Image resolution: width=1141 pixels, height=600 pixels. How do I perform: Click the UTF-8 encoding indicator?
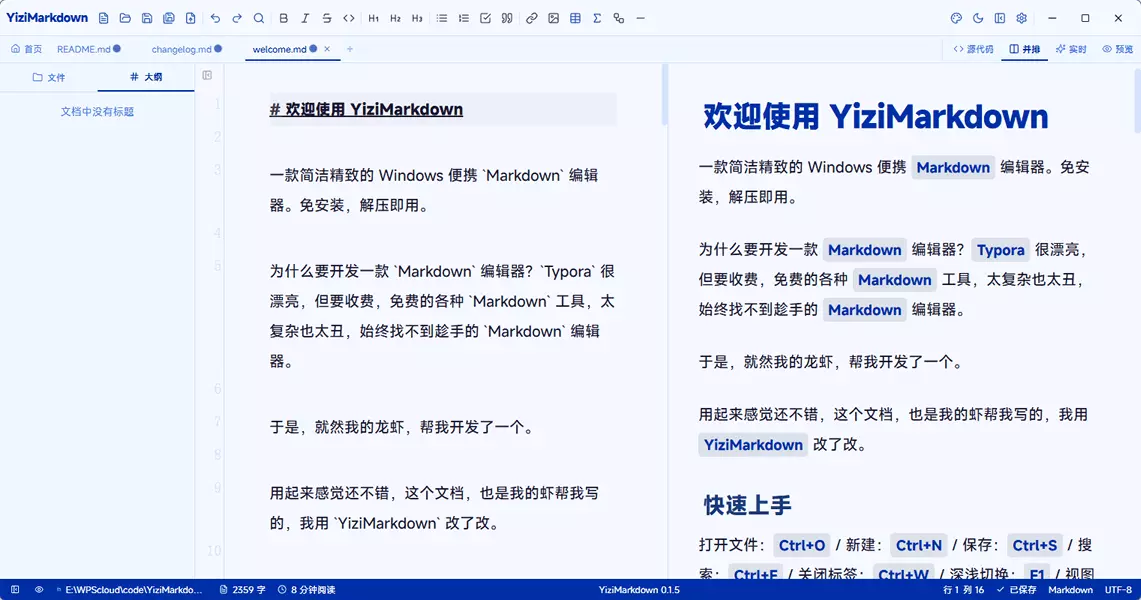coord(1118,590)
